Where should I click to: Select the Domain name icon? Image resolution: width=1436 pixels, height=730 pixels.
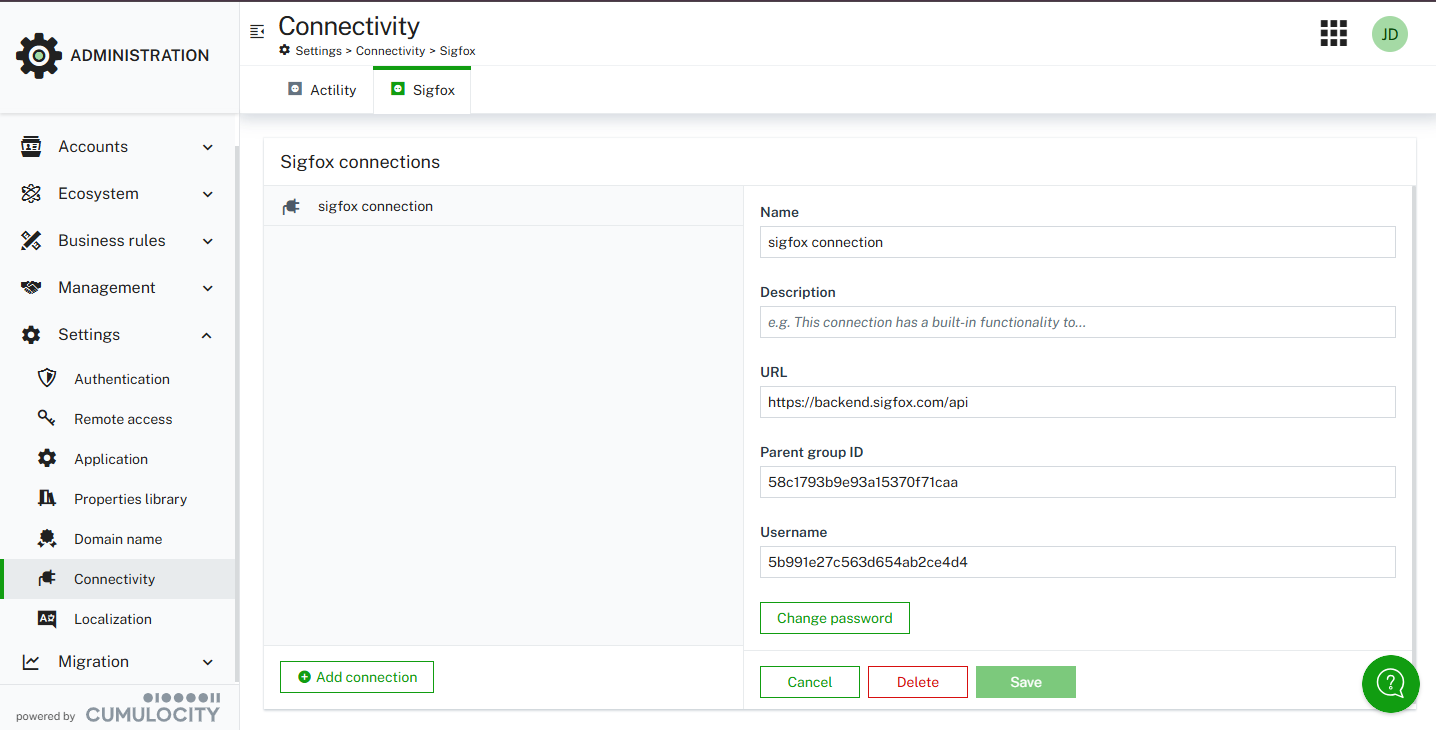coord(47,538)
